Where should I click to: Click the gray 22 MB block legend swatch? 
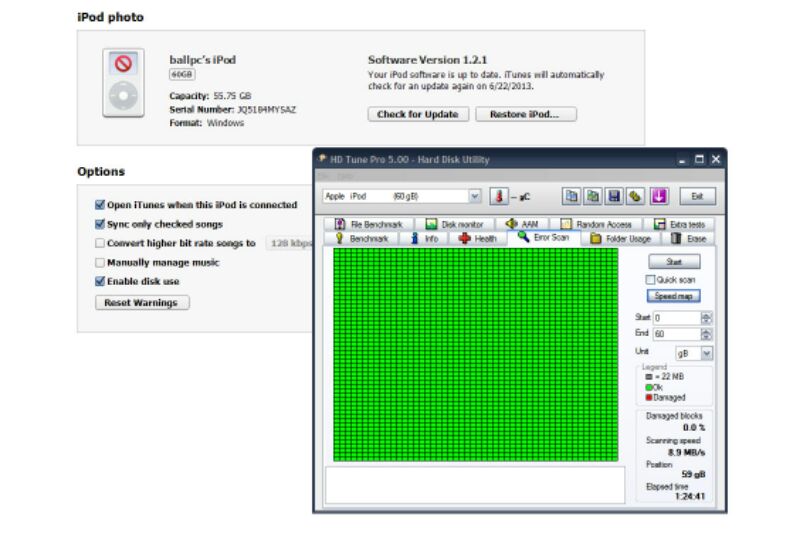click(649, 377)
